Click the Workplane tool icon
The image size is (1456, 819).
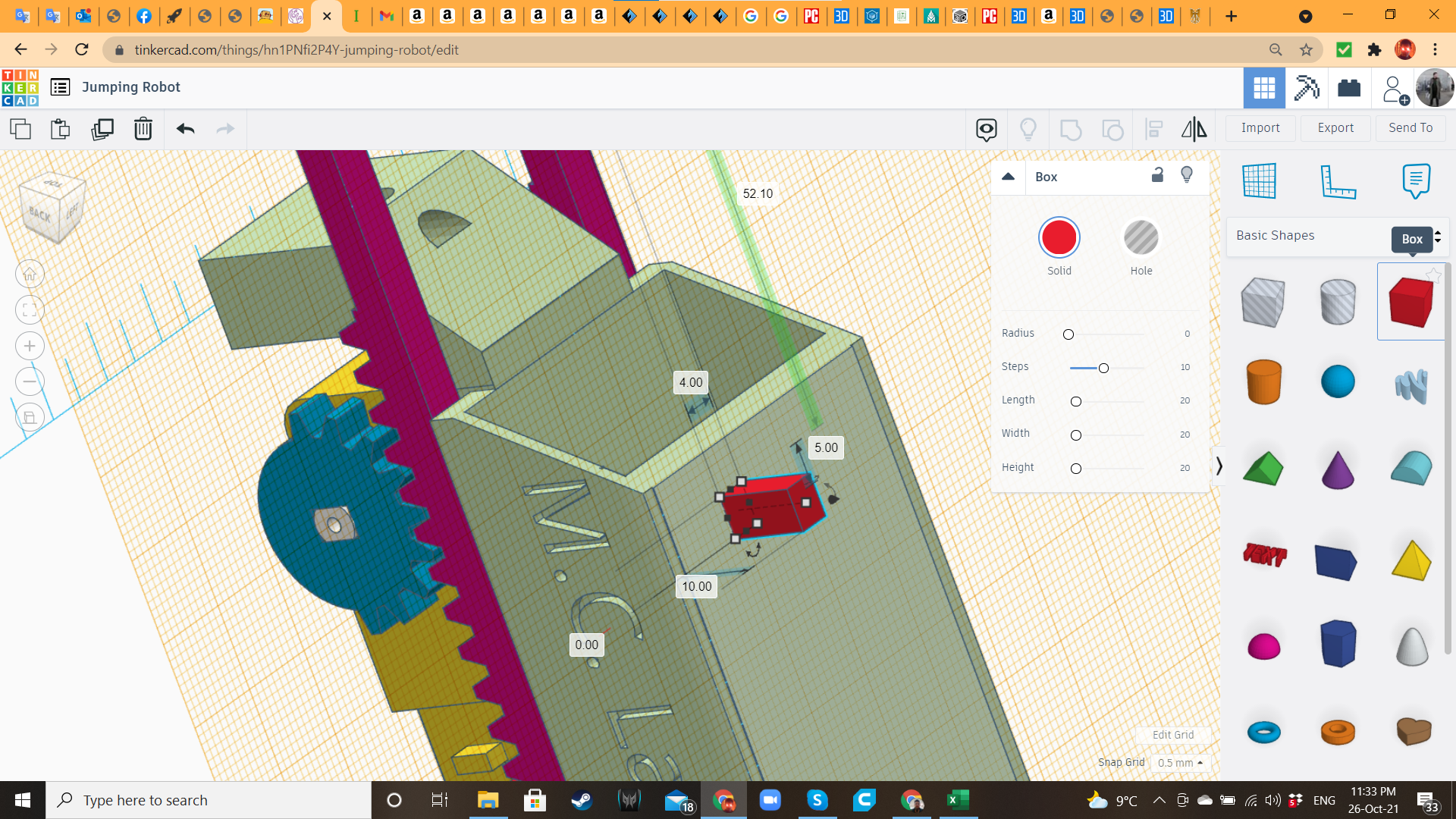(x=1259, y=180)
